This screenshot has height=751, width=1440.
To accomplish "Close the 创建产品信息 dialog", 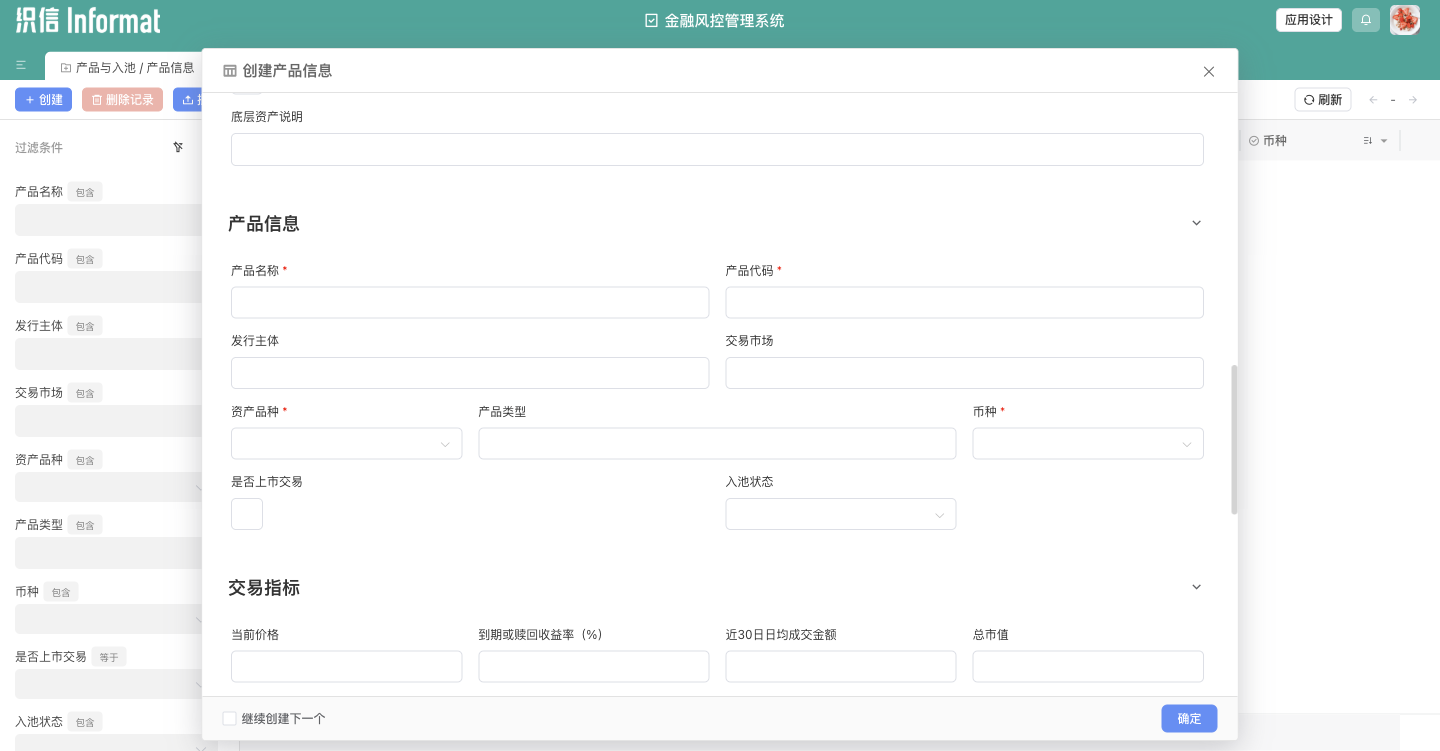I will (x=1209, y=71).
